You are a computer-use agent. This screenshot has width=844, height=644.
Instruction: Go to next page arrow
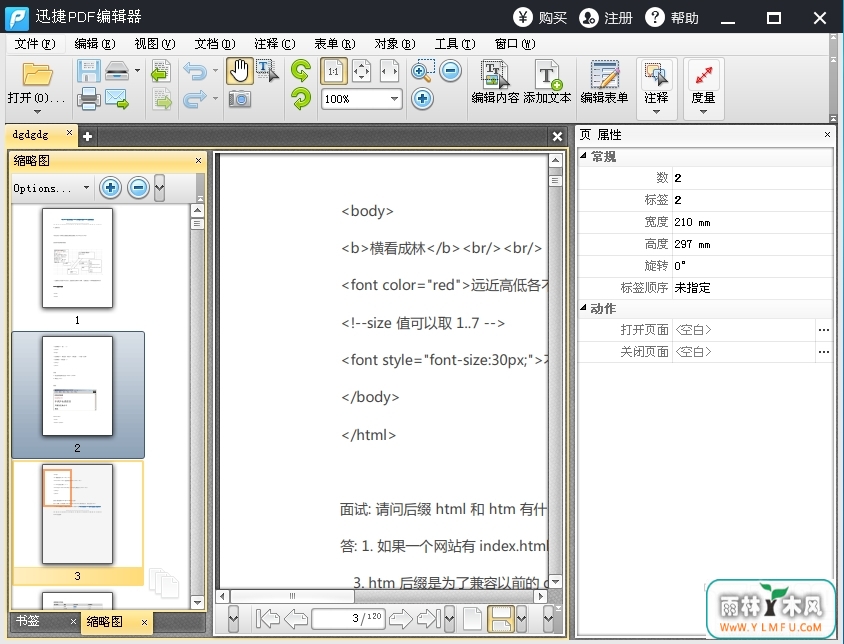400,619
